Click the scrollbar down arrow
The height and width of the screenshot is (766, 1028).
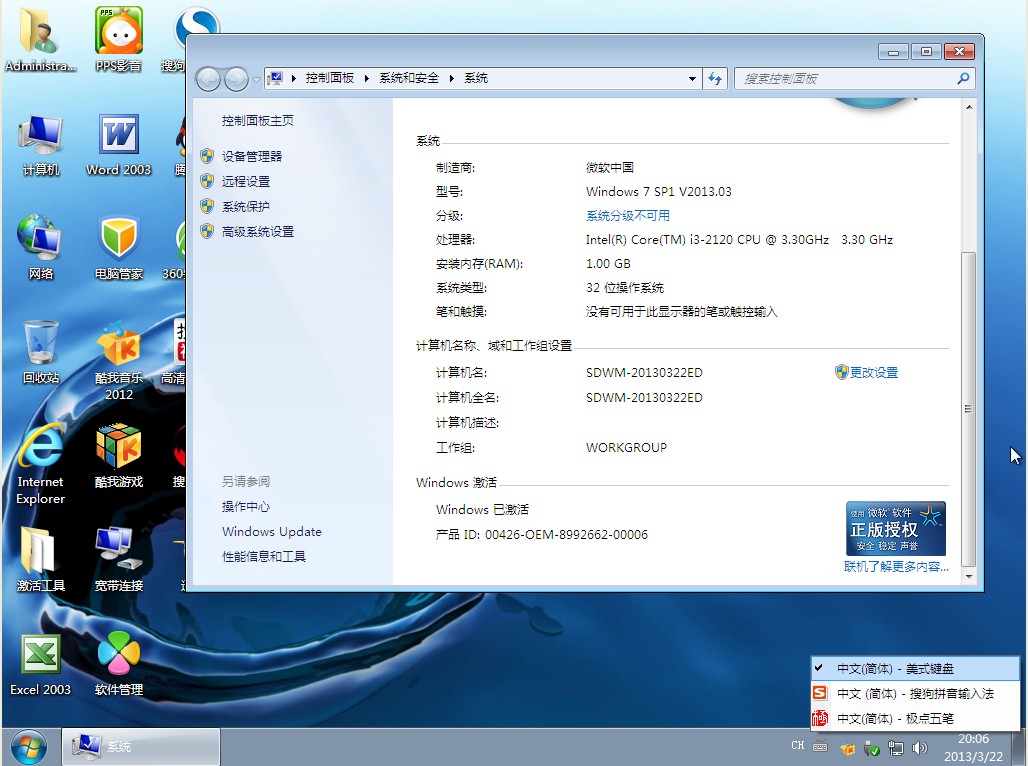tap(969, 577)
